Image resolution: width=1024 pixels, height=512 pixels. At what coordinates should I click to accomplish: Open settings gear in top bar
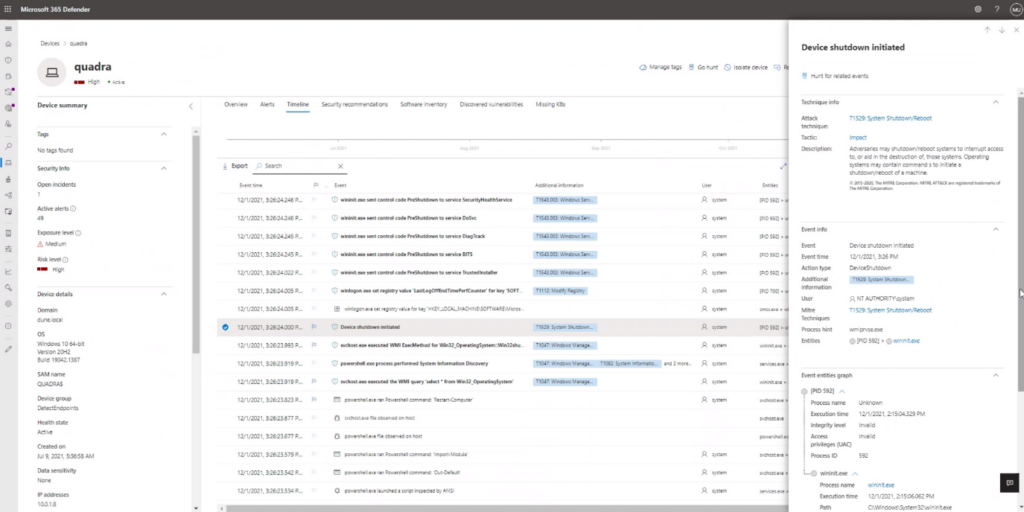[978, 9]
